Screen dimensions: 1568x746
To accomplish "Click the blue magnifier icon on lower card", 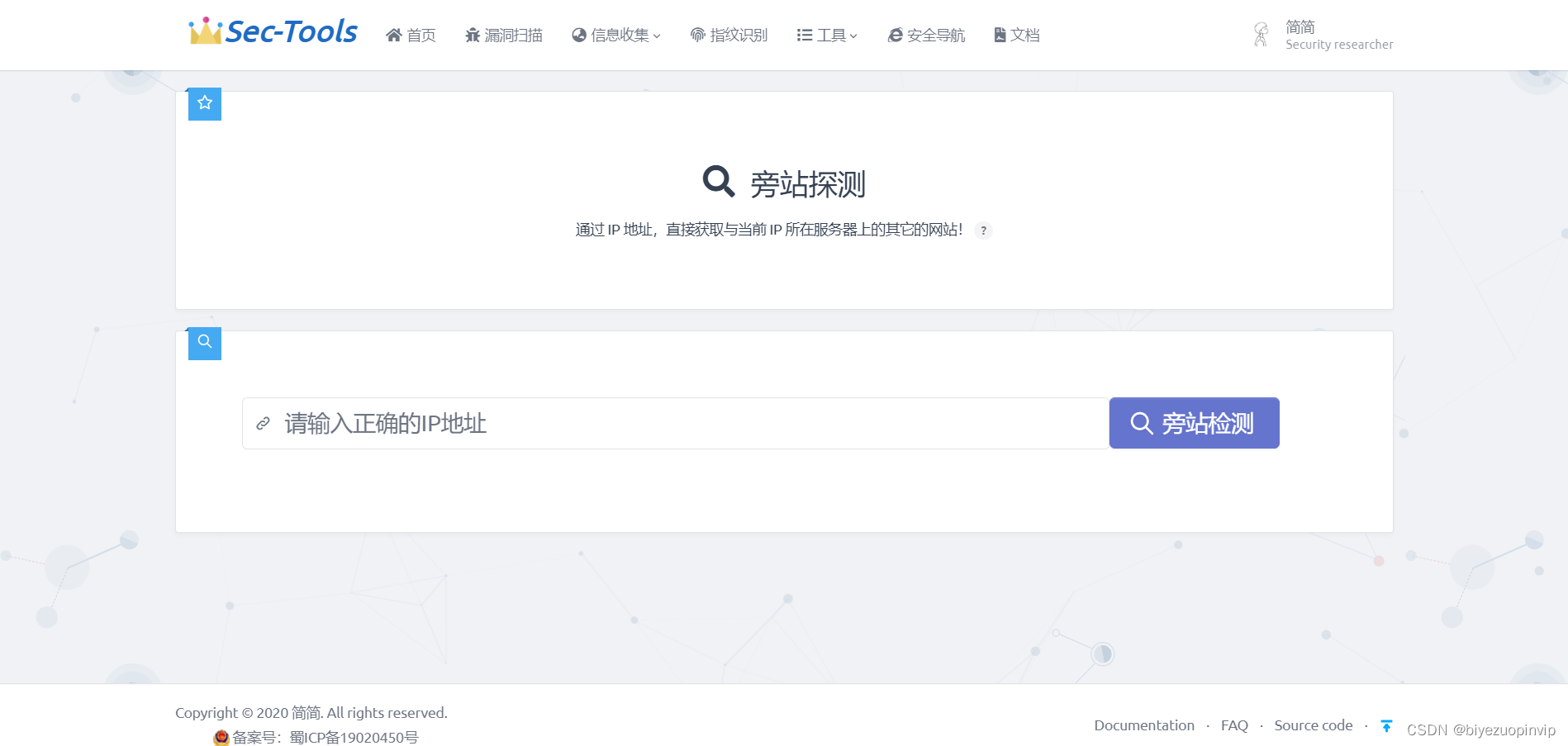I will pos(204,342).
